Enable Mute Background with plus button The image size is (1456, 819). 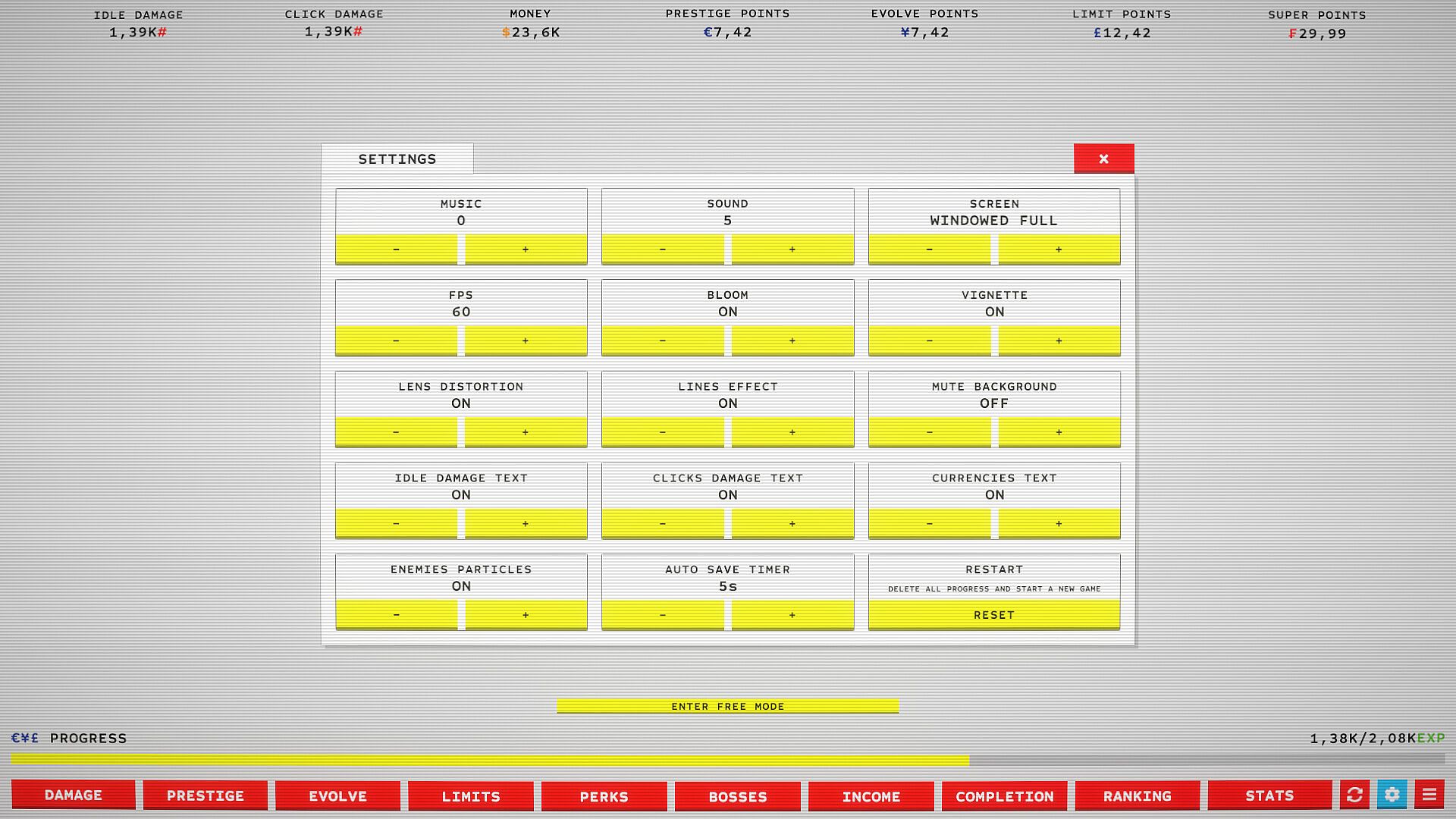tap(1059, 431)
